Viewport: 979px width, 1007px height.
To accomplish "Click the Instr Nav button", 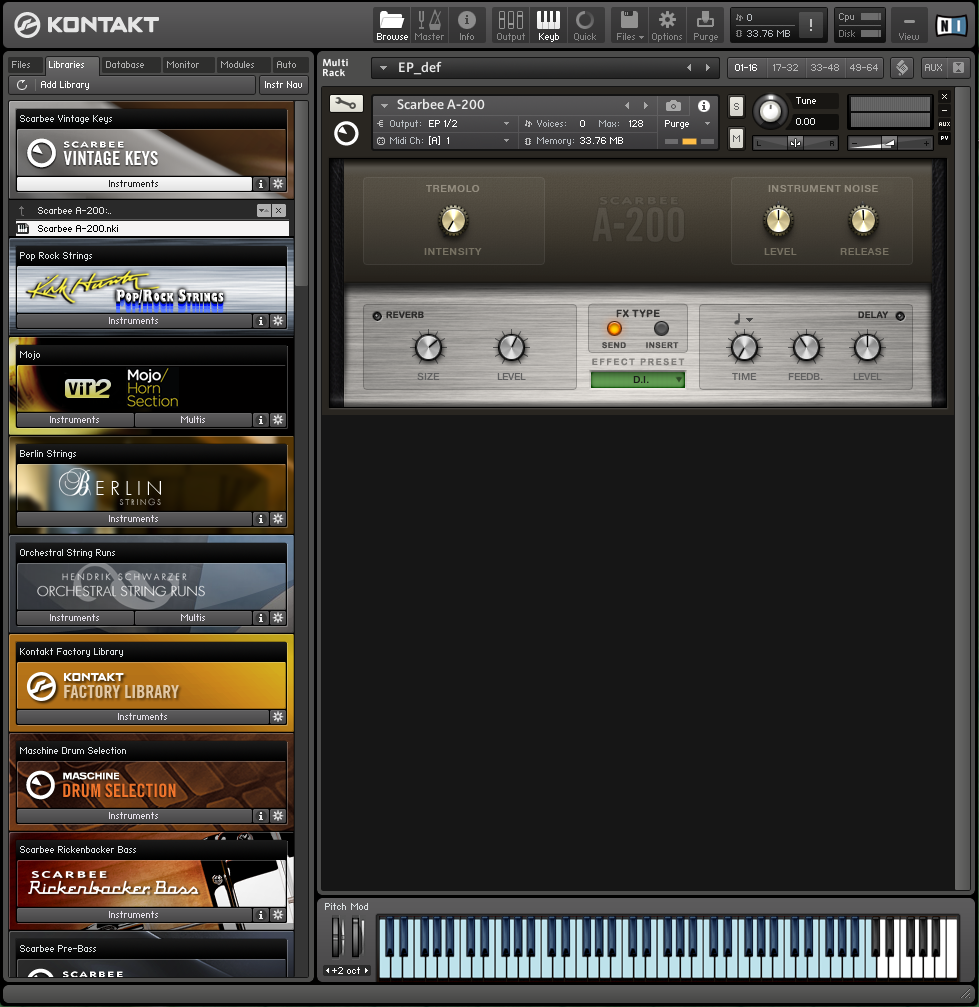I will 283,85.
